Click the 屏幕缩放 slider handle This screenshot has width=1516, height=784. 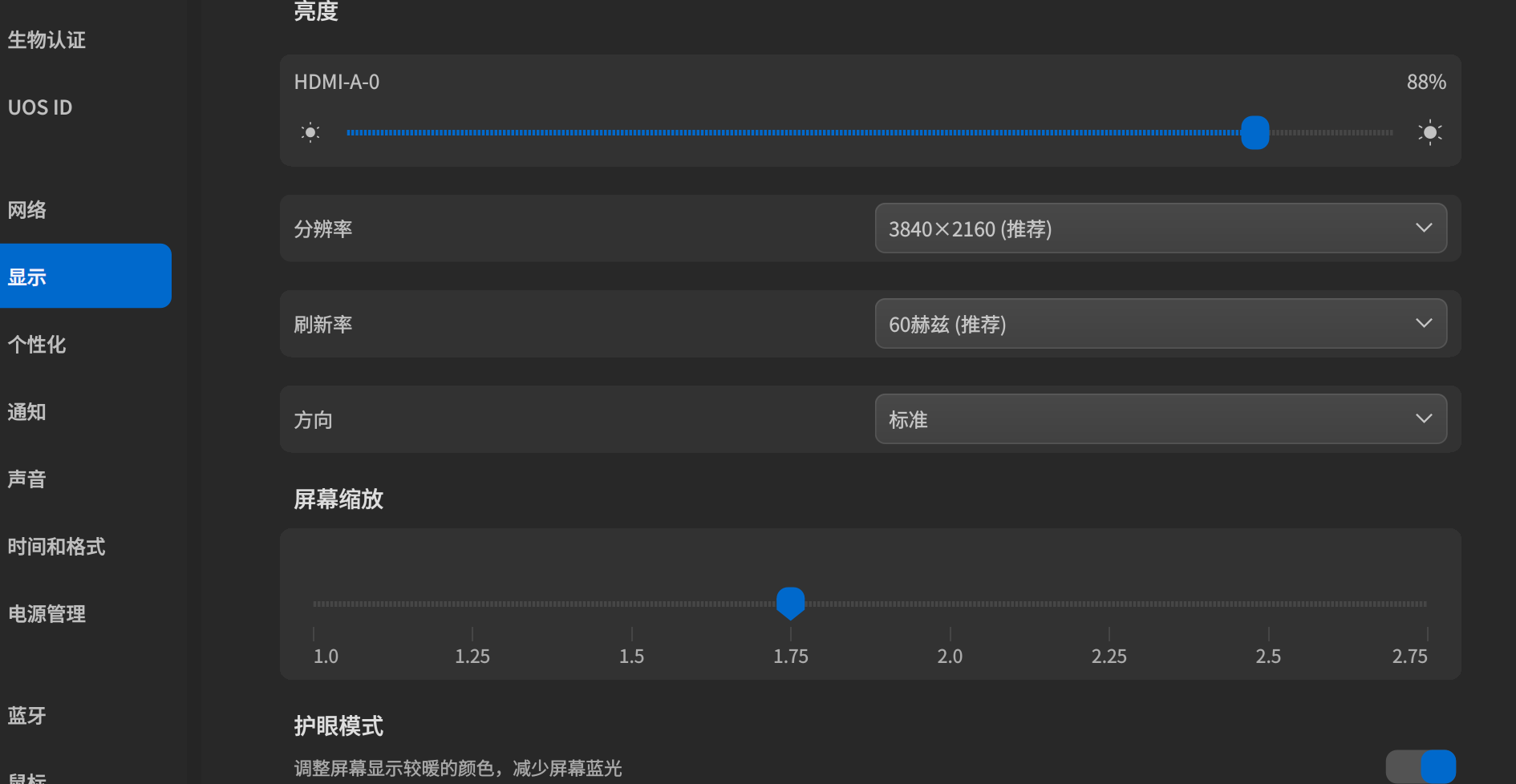[x=790, y=603]
